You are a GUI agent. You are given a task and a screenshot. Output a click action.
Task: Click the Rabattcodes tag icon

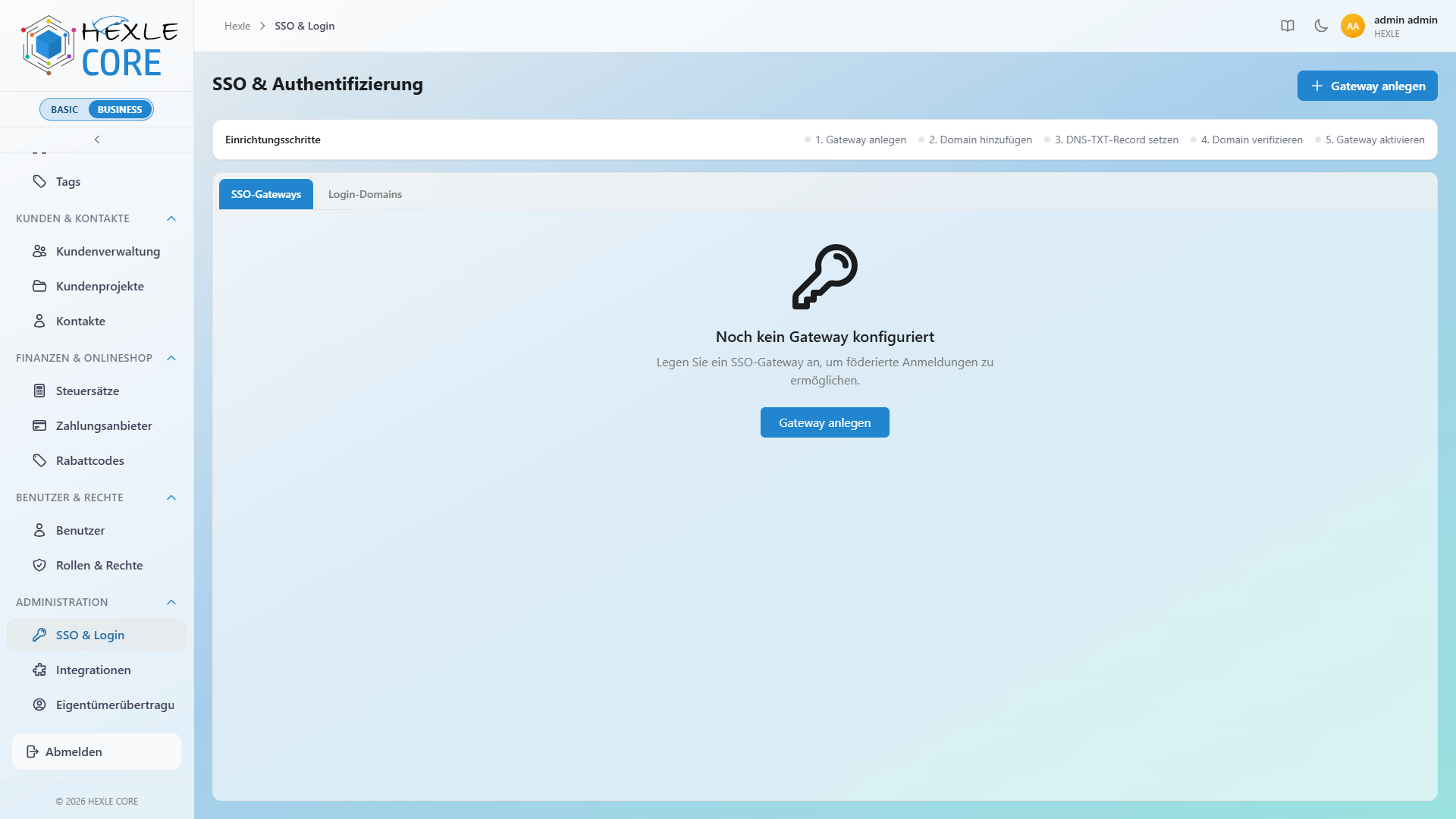39,460
